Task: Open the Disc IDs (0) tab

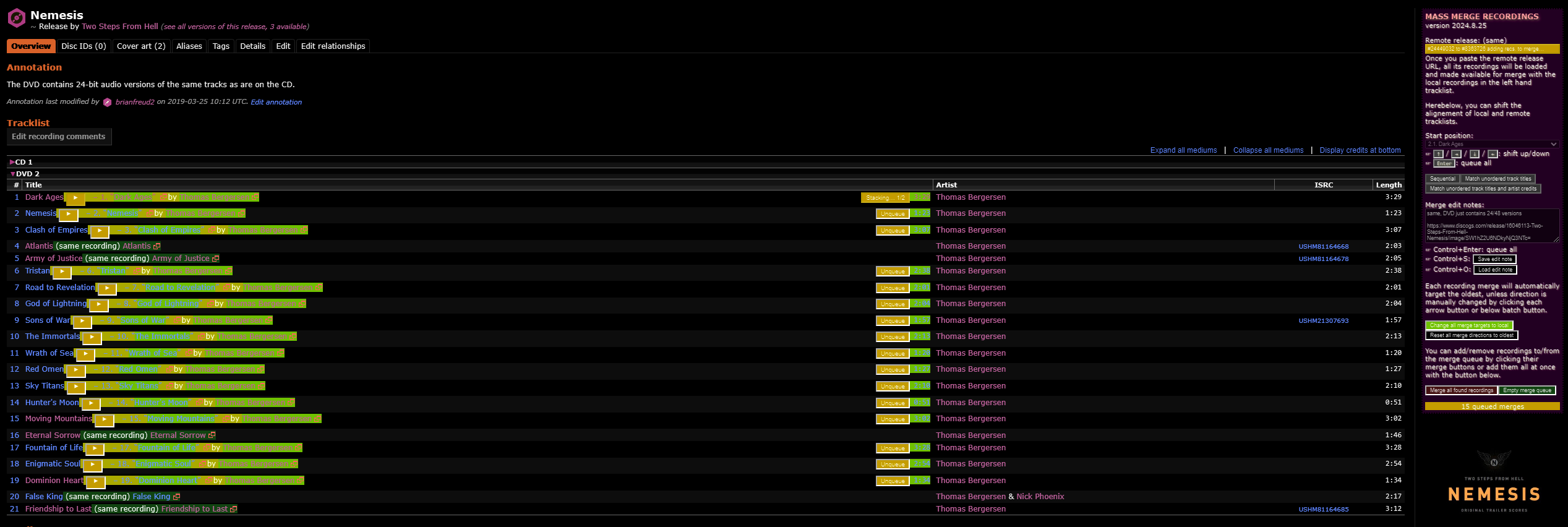Action: pos(84,46)
